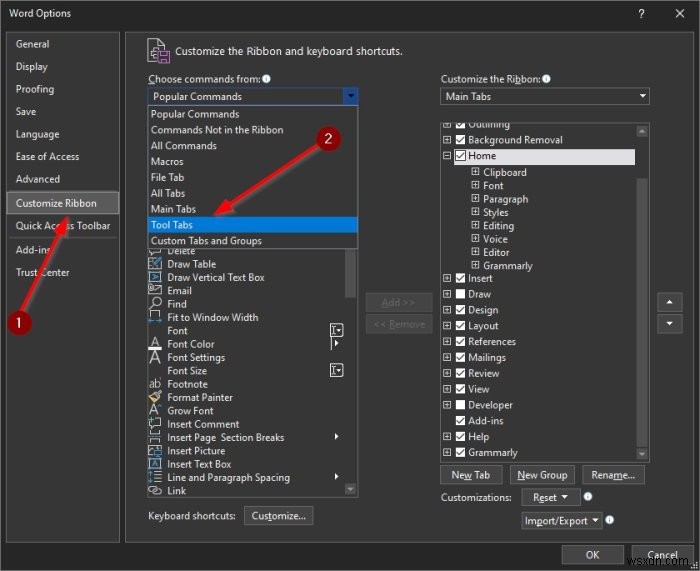Enable the Draw tab checkbox

[x=460, y=294]
